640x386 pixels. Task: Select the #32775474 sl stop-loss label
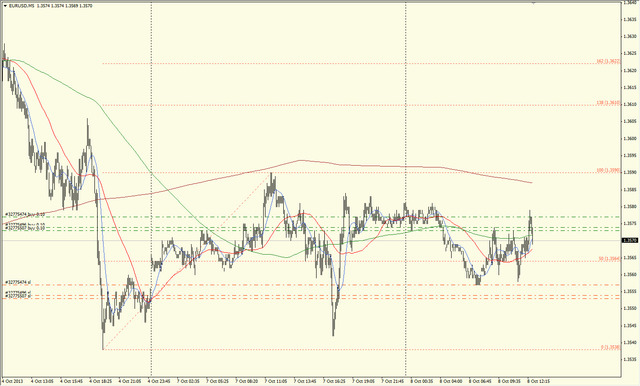click(18, 282)
